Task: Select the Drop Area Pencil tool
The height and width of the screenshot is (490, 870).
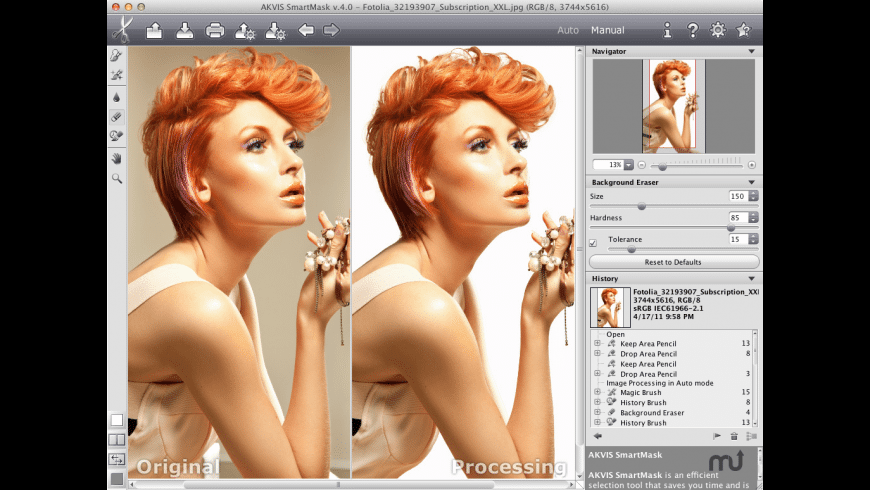Action: coord(117,75)
